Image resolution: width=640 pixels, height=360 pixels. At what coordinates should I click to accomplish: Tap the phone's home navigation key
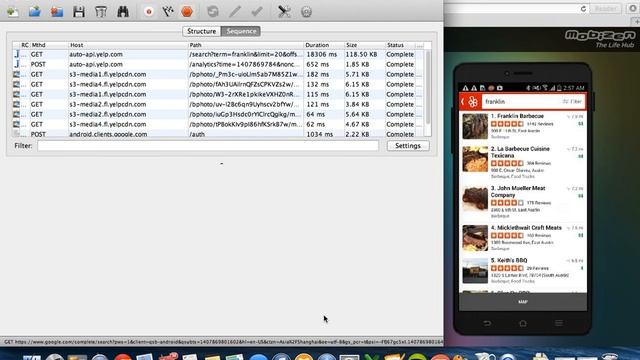click(523, 323)
